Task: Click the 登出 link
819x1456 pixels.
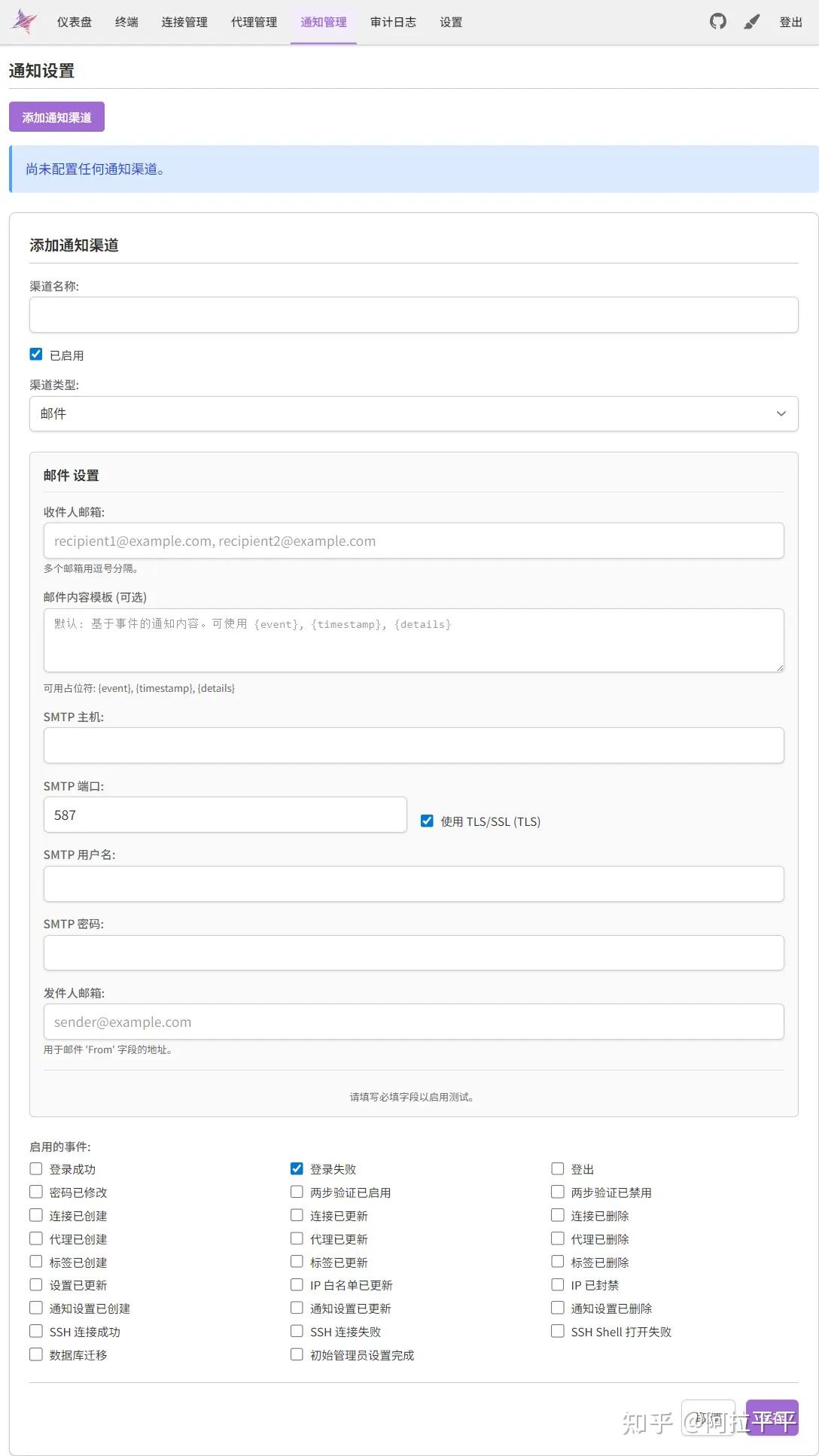Action: click(790, 22)
